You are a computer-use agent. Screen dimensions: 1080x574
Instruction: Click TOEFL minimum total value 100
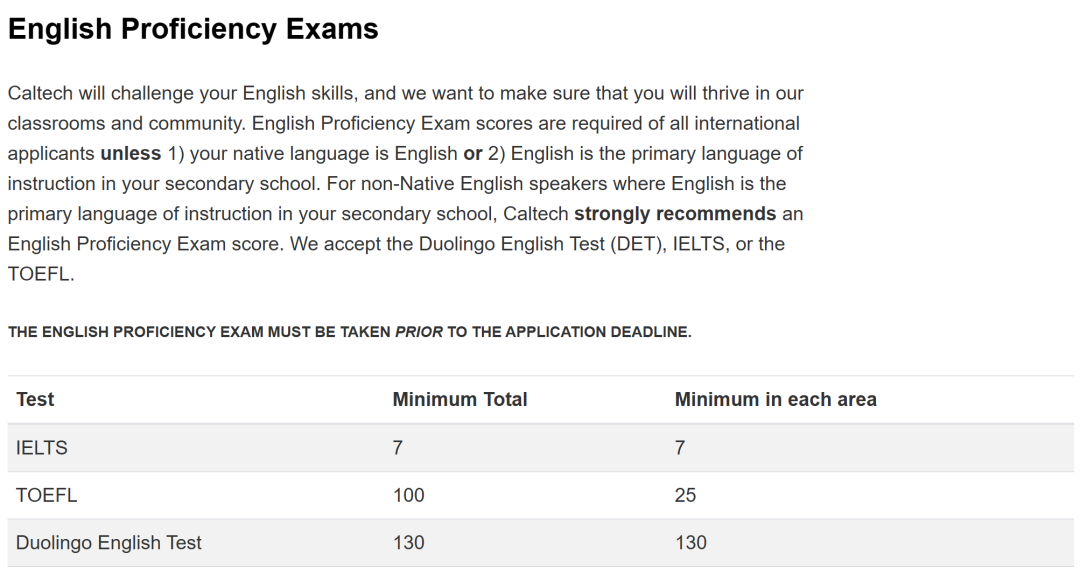408,495
